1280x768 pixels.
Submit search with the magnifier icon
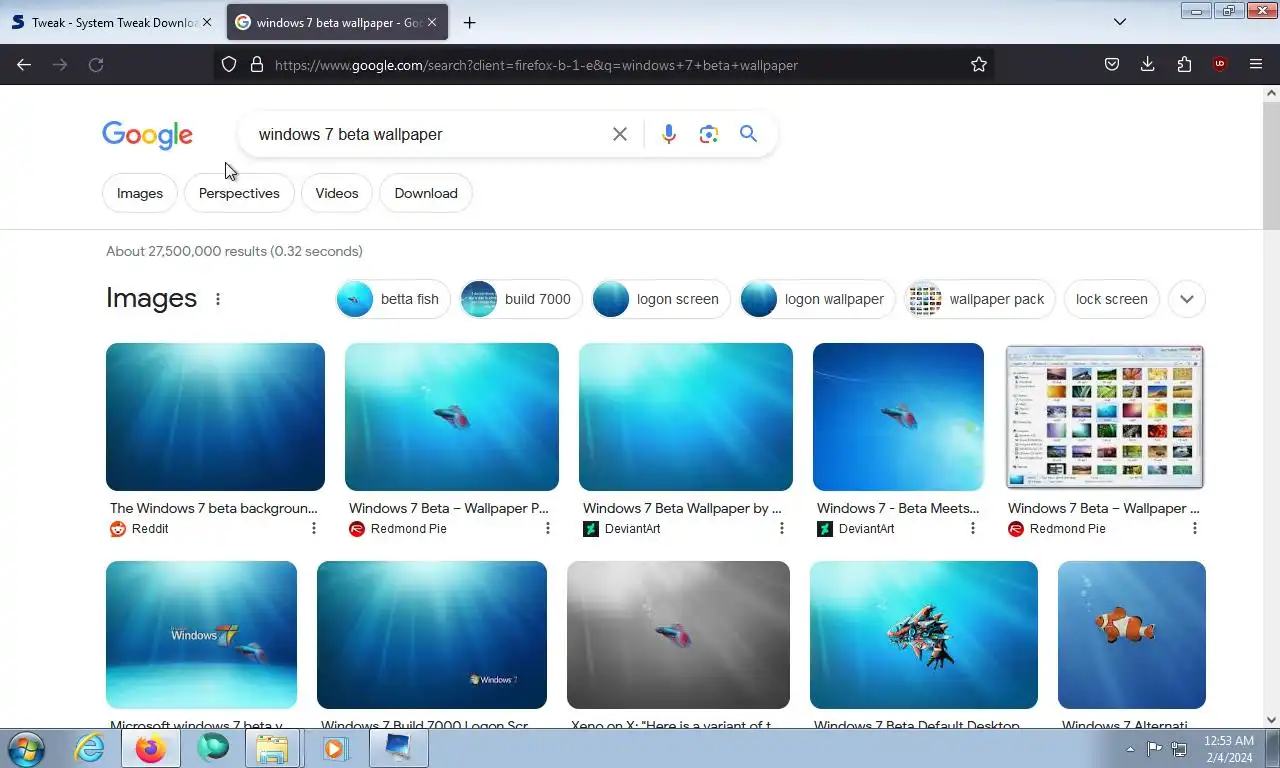[748, 134]
